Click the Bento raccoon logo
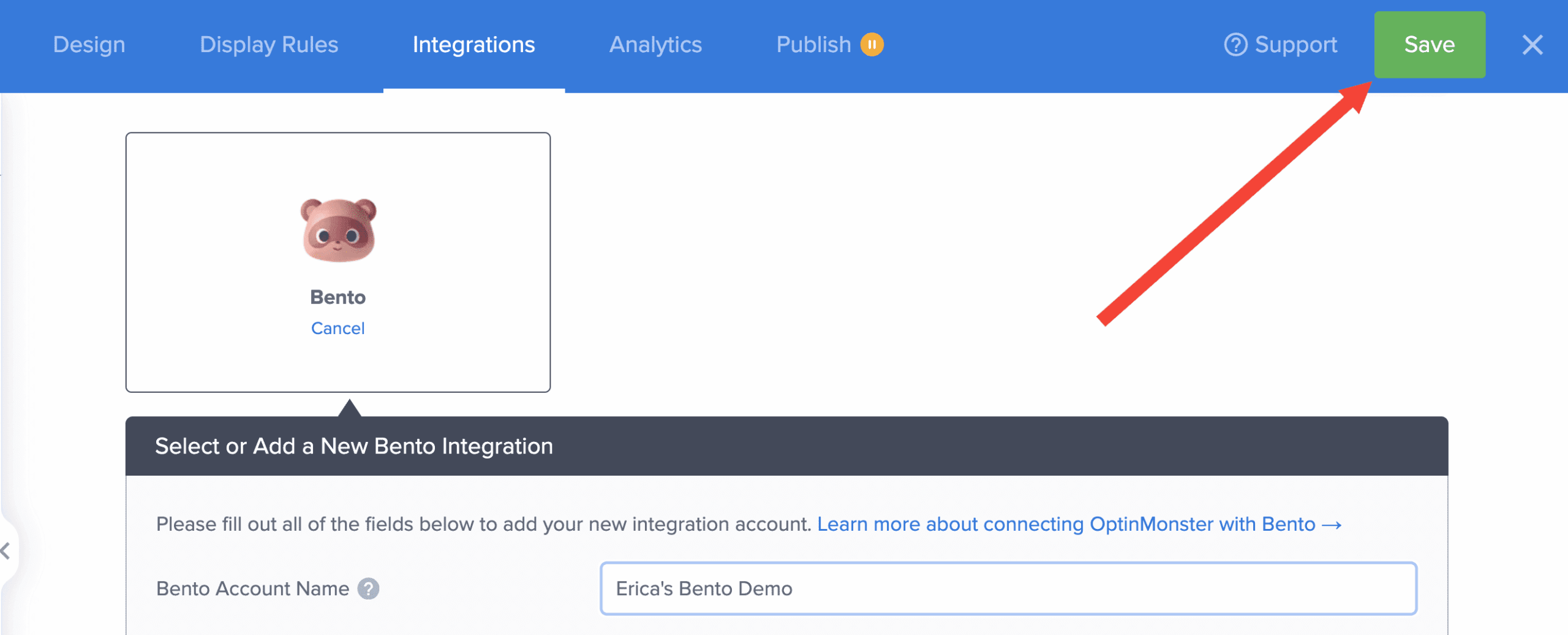This screenshot has width=1568, height=635. coord(338,230)
